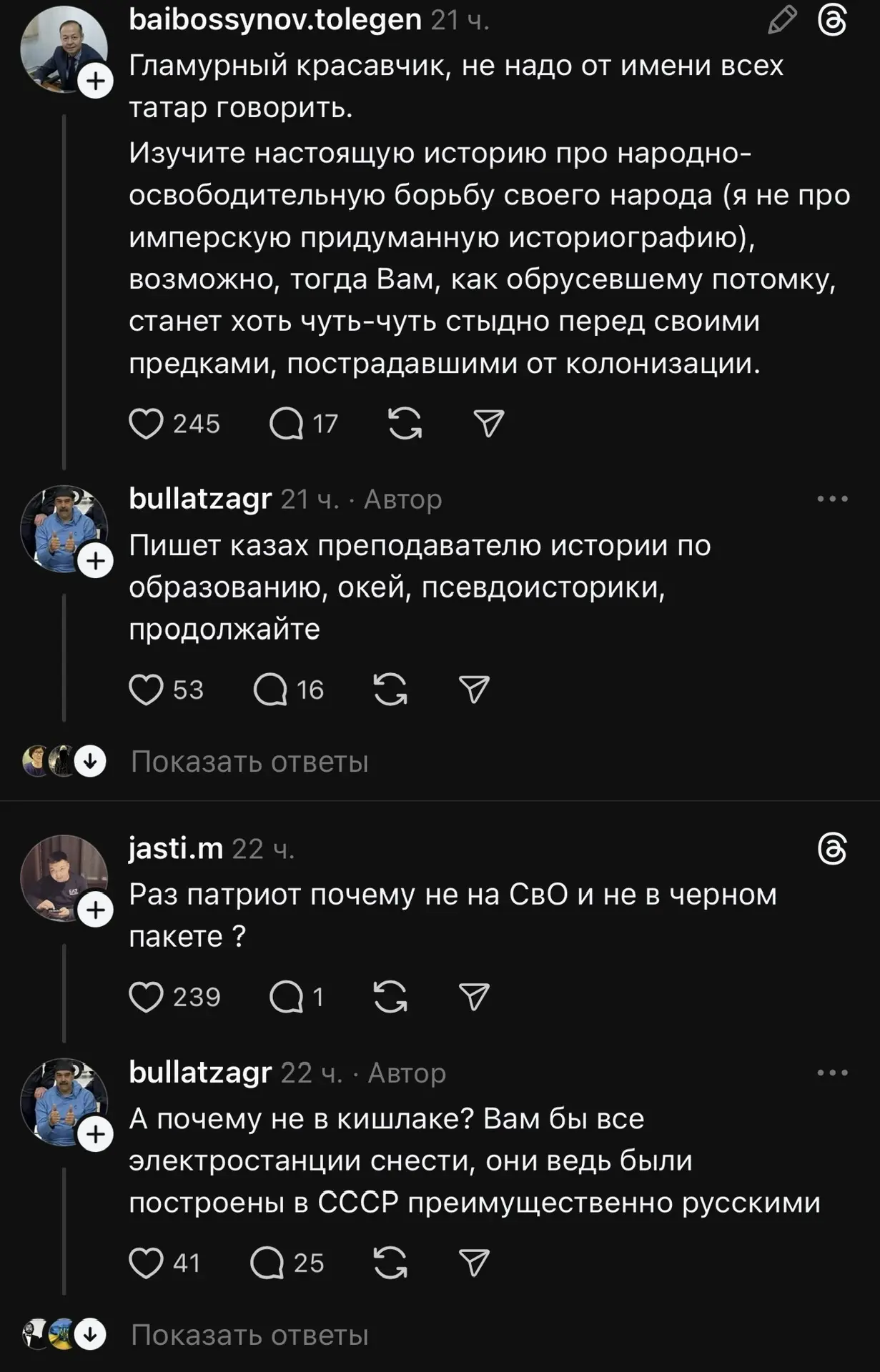
Task: Tap the Threads logo beside jasti.m's comment
Action: [x=832, y=849]
